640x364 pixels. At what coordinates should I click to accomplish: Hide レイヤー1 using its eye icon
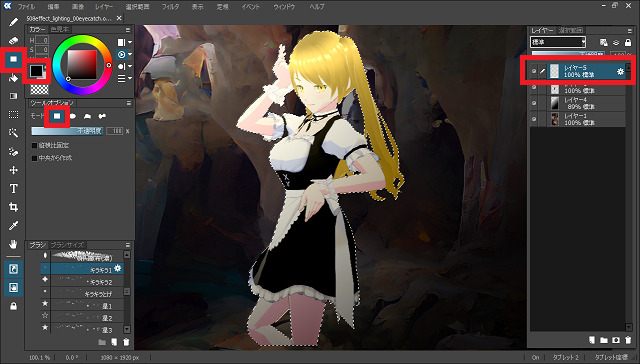pos(534,119)
